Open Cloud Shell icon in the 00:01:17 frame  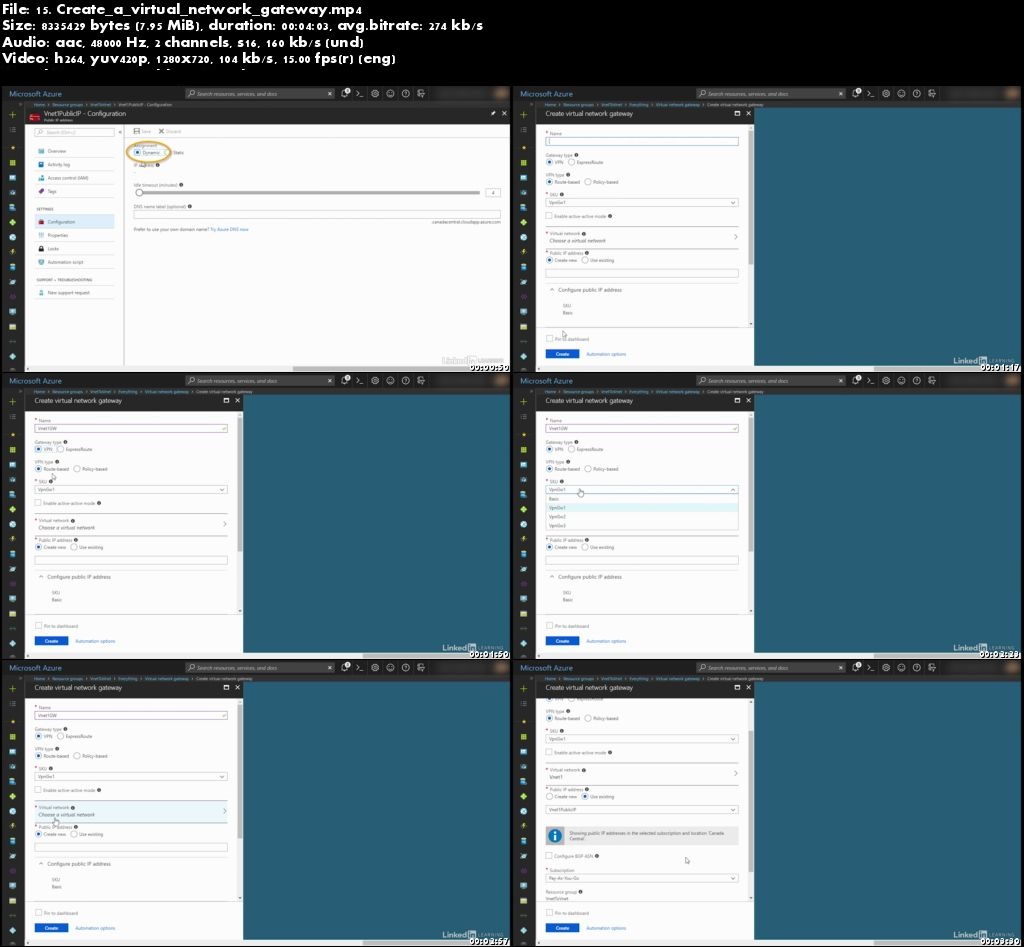click(x=871, y=93)
